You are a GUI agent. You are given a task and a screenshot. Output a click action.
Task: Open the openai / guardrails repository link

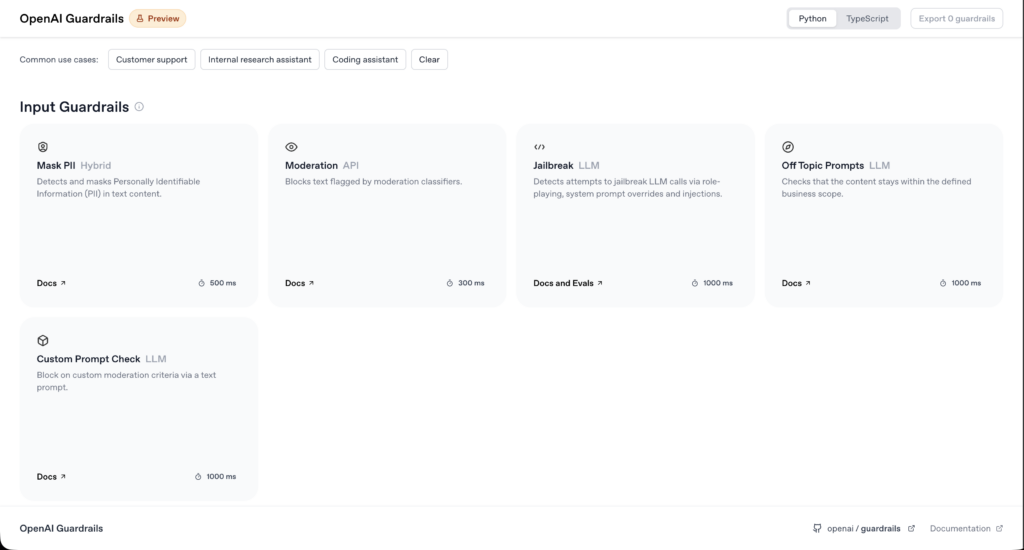[862, 528]
